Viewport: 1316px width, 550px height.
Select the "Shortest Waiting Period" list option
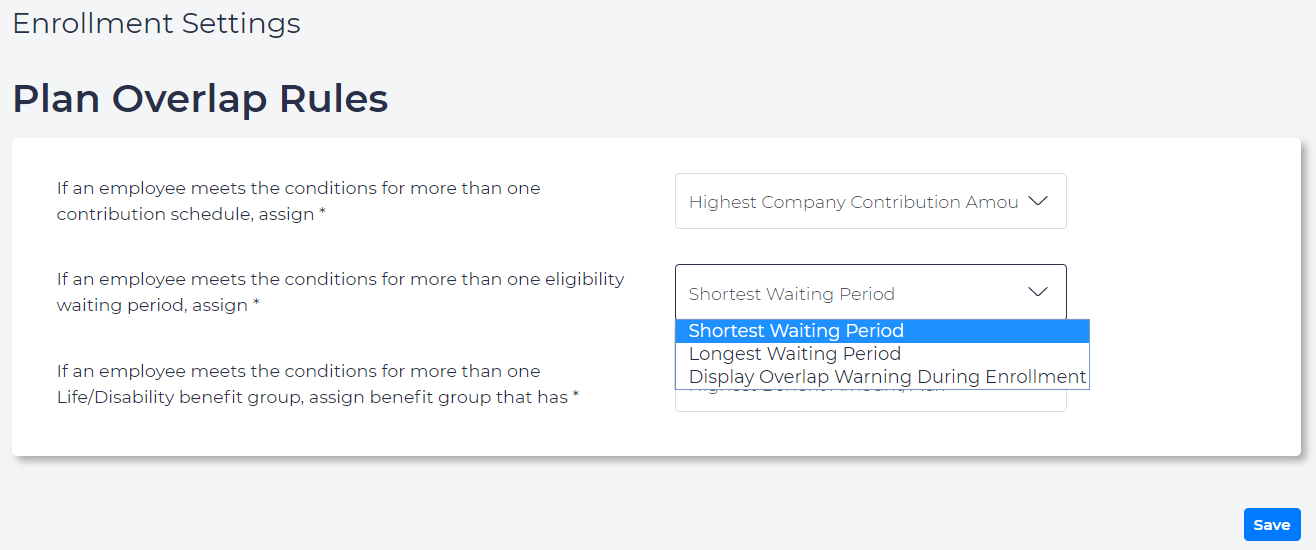[796, 331]
